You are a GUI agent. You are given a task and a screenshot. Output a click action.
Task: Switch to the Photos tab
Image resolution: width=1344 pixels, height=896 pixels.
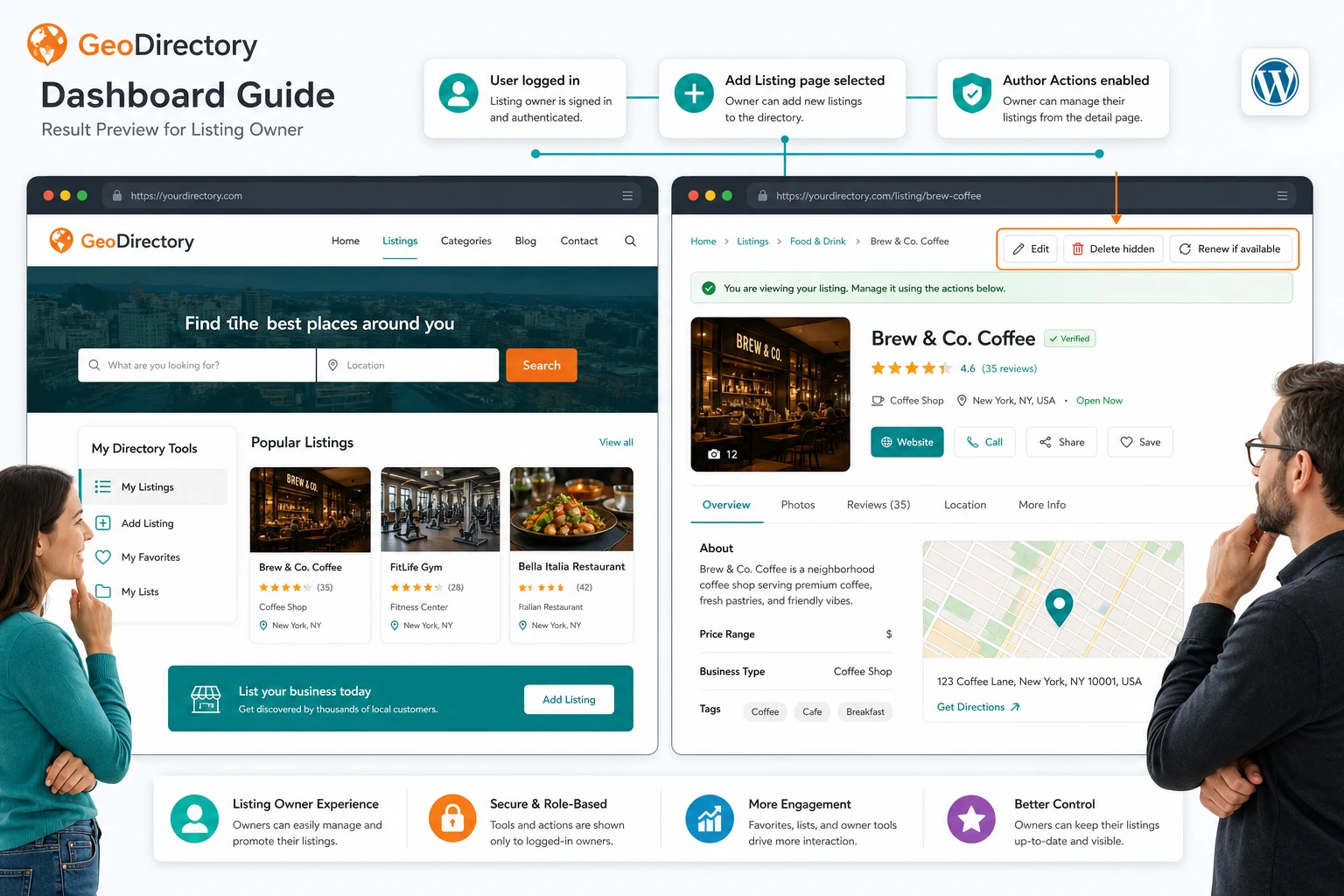click(x=798, y=505)
